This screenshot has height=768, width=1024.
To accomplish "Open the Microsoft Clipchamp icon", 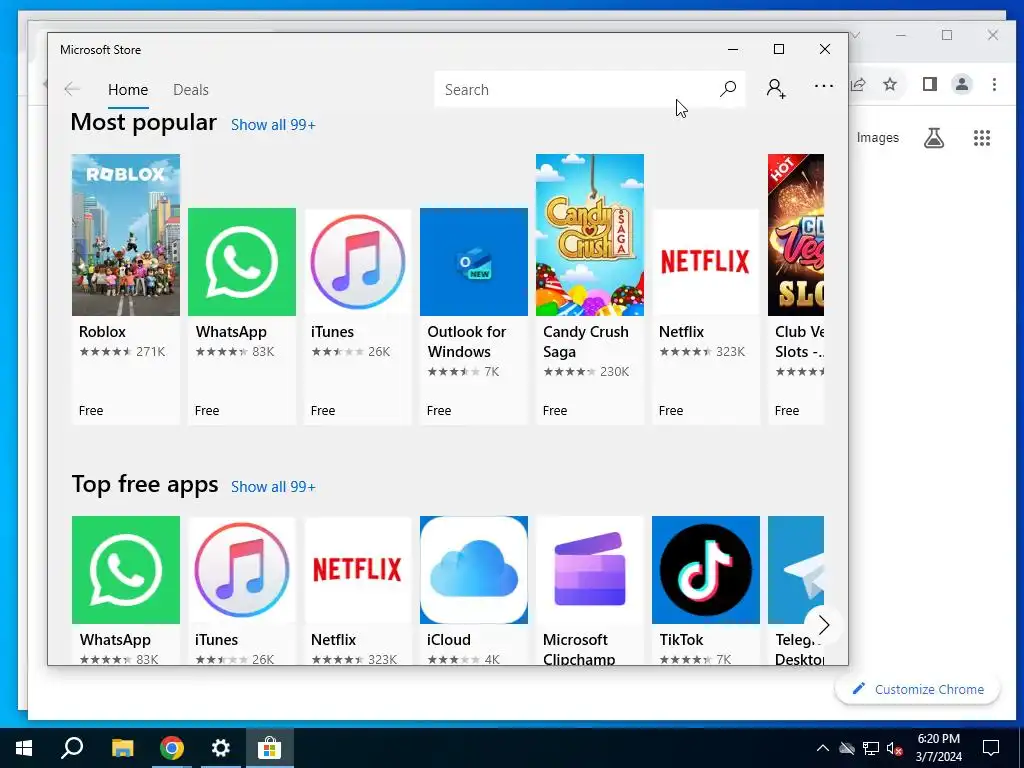I will 590,570.
